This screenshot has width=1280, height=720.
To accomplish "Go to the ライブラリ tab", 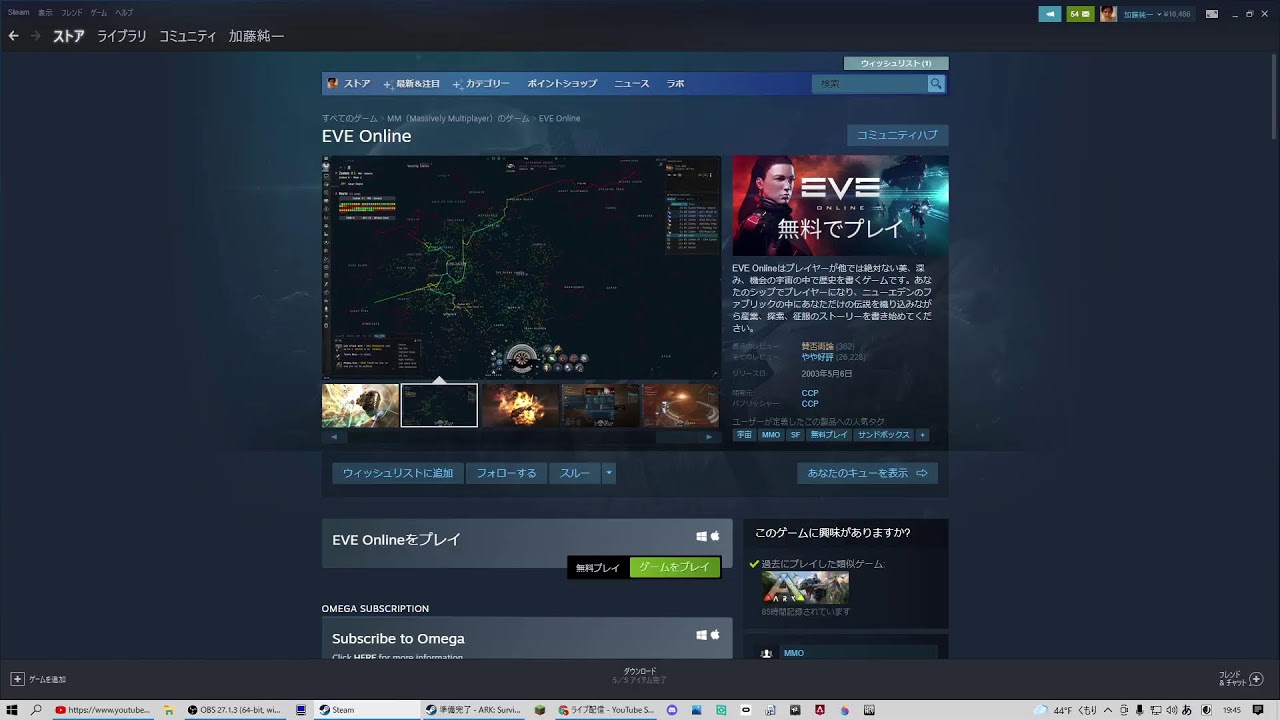I will point(122,36).
